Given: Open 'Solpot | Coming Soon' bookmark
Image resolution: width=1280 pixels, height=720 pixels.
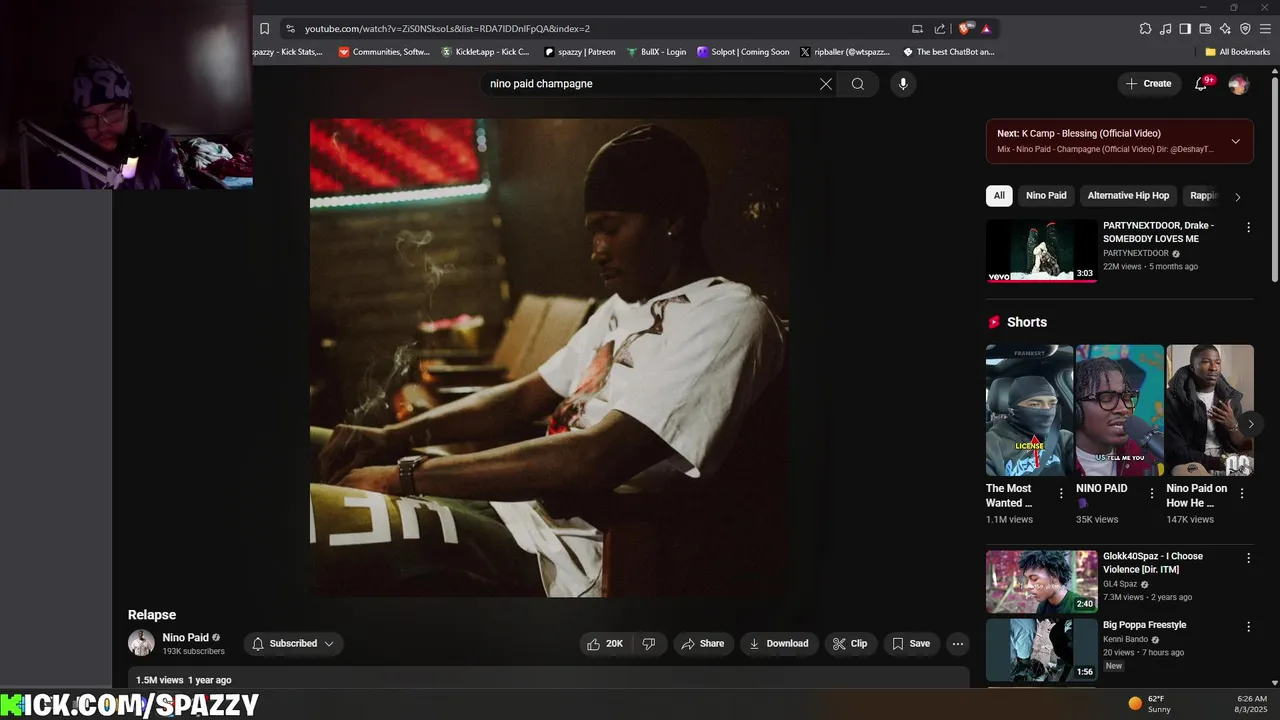Looking at the screenshot, I should [x=744, y=52].
